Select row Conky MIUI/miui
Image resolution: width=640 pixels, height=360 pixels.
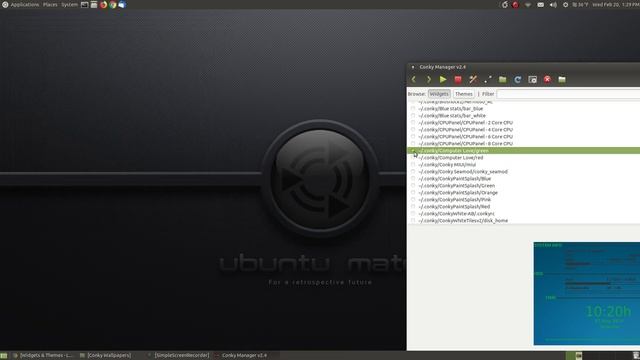pos(523,164)
